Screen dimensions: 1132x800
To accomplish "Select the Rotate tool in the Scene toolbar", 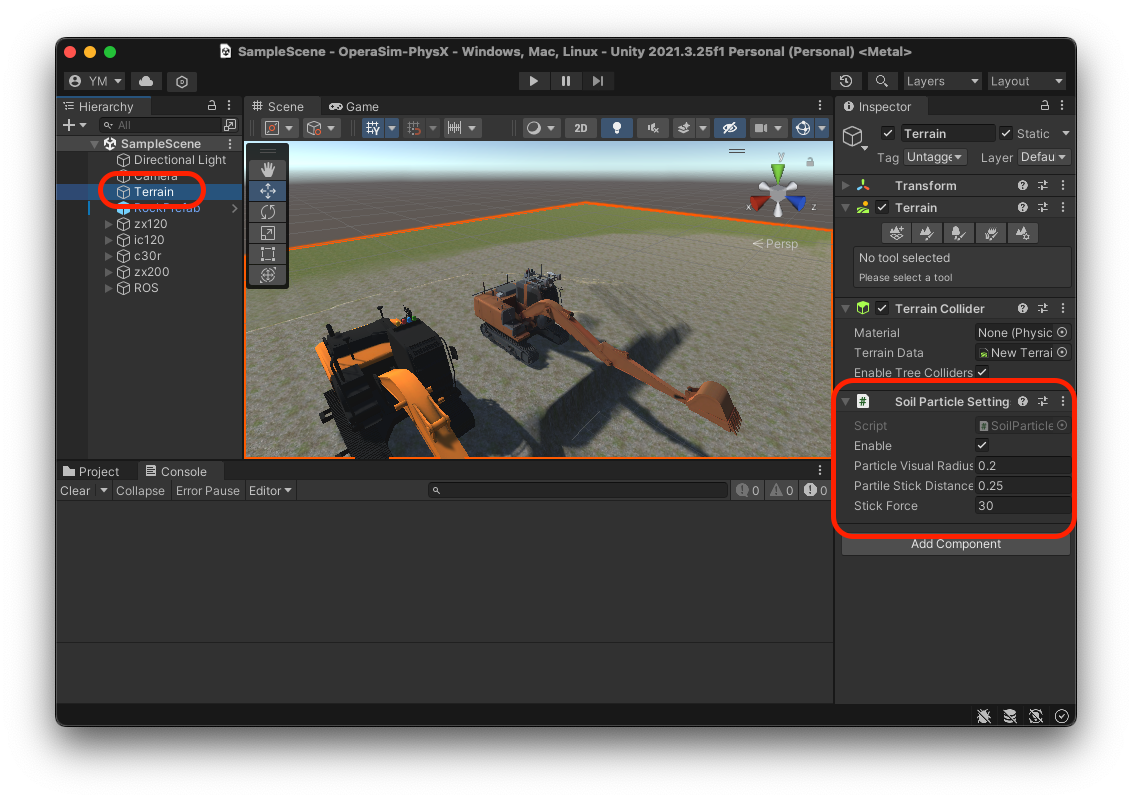I will tap(266, 211).
